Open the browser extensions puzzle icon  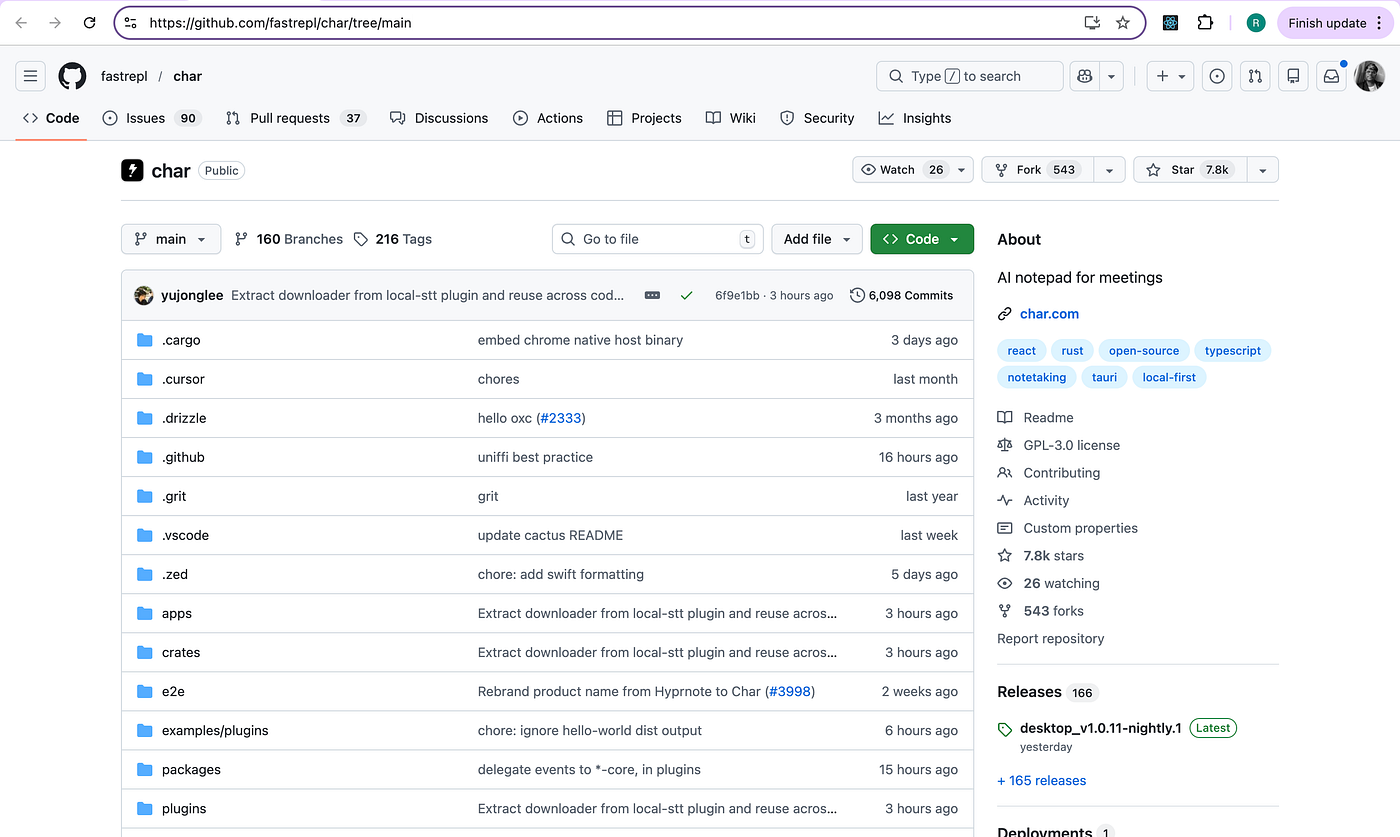coord(1205,23)
